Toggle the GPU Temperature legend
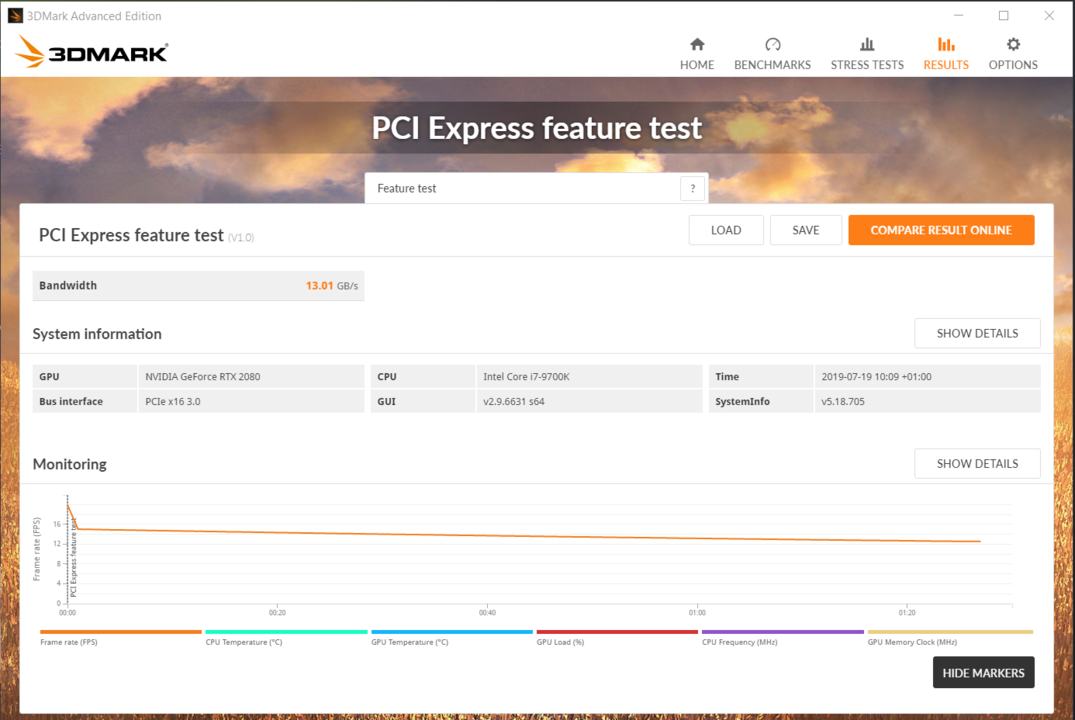 452,637
